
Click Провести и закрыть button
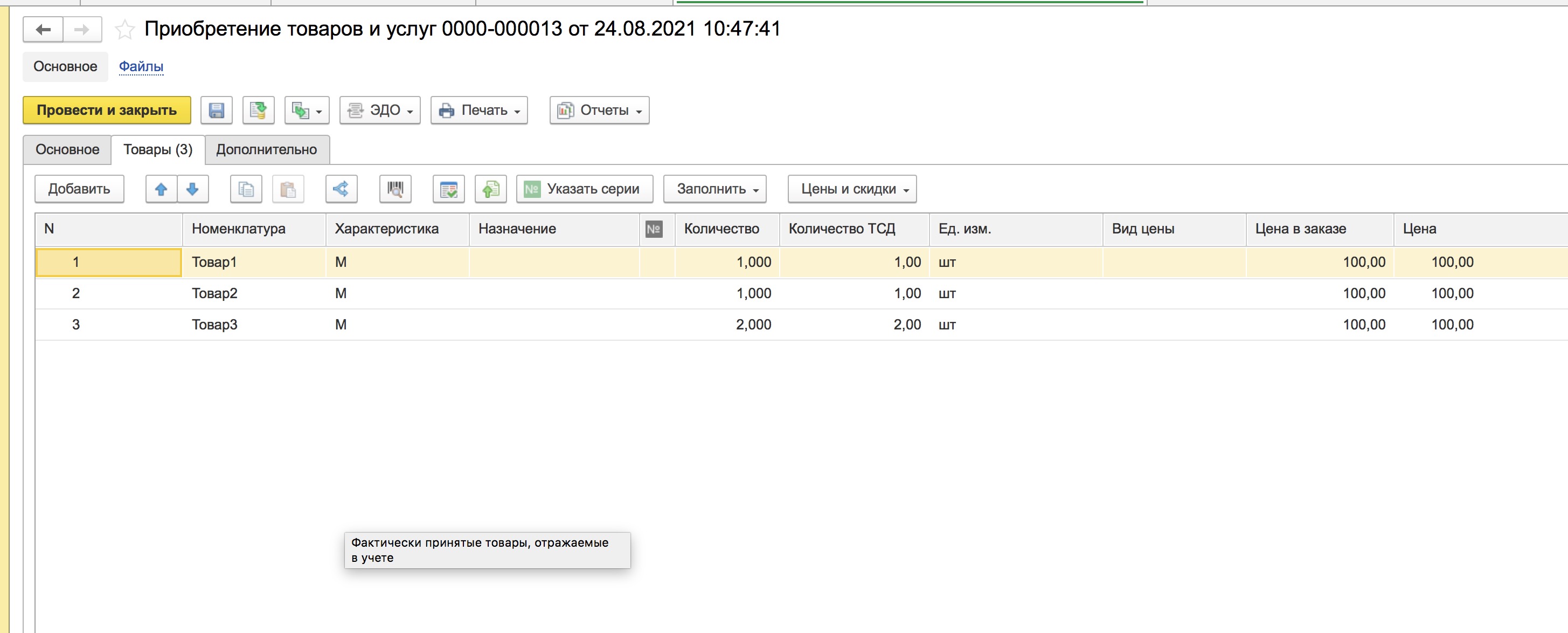coord(107,111)
